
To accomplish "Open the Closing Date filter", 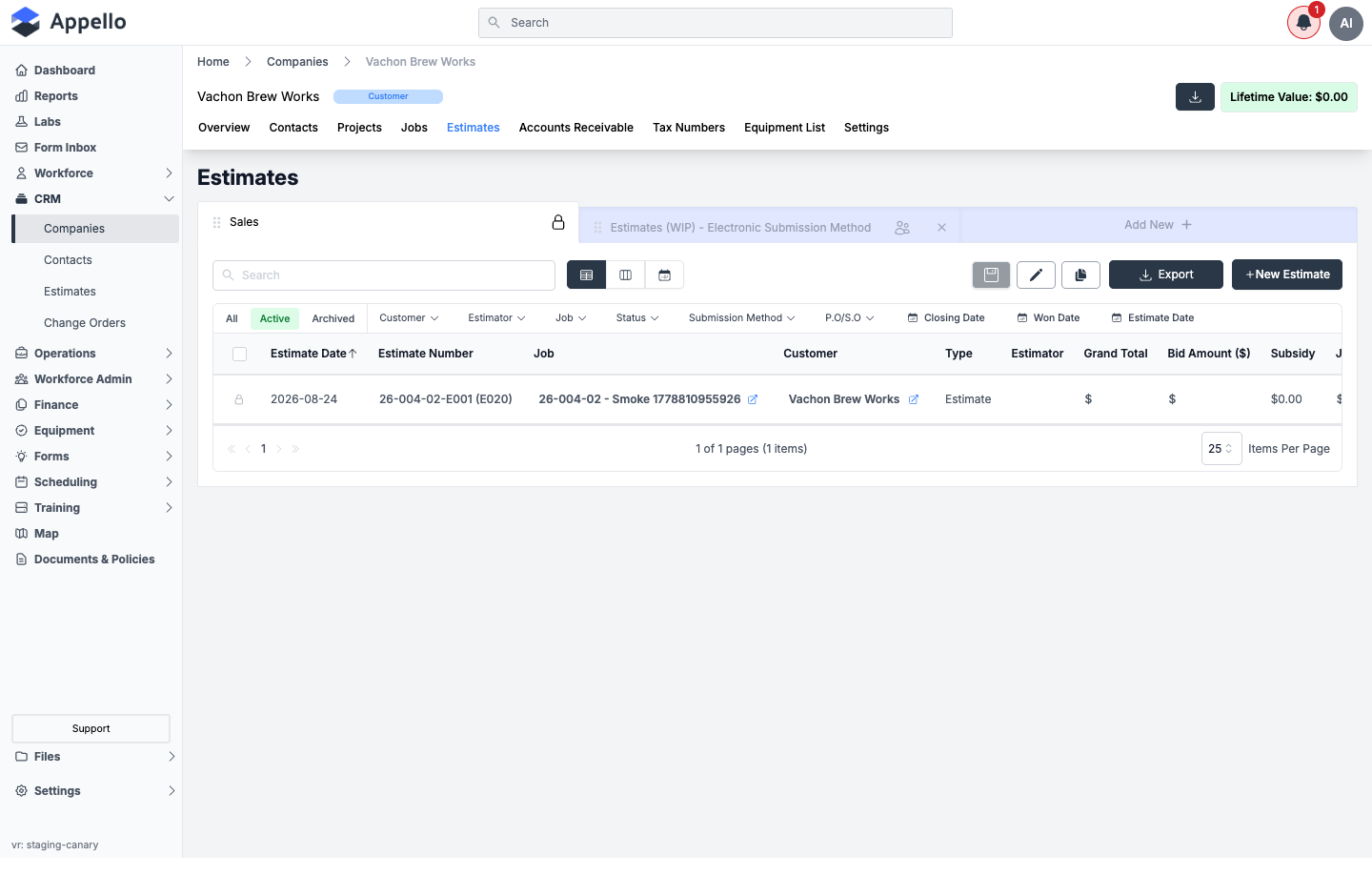I will coord(946,318).
